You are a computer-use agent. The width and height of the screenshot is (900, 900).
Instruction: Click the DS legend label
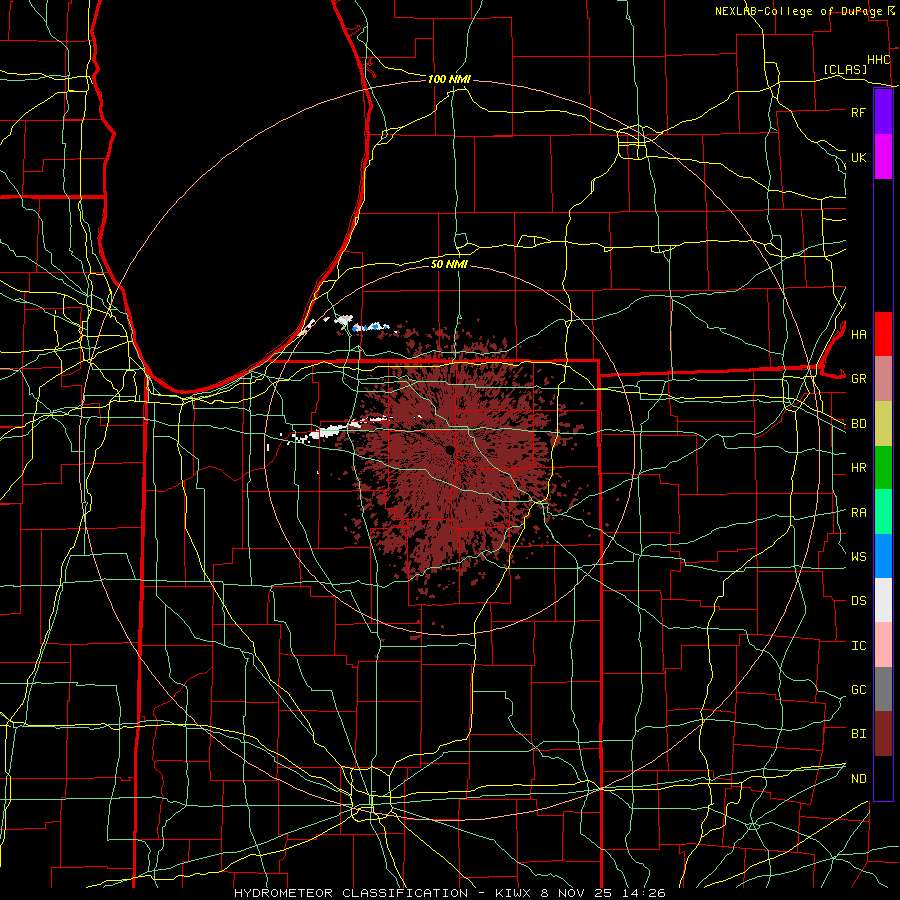[x=858, y=601]
